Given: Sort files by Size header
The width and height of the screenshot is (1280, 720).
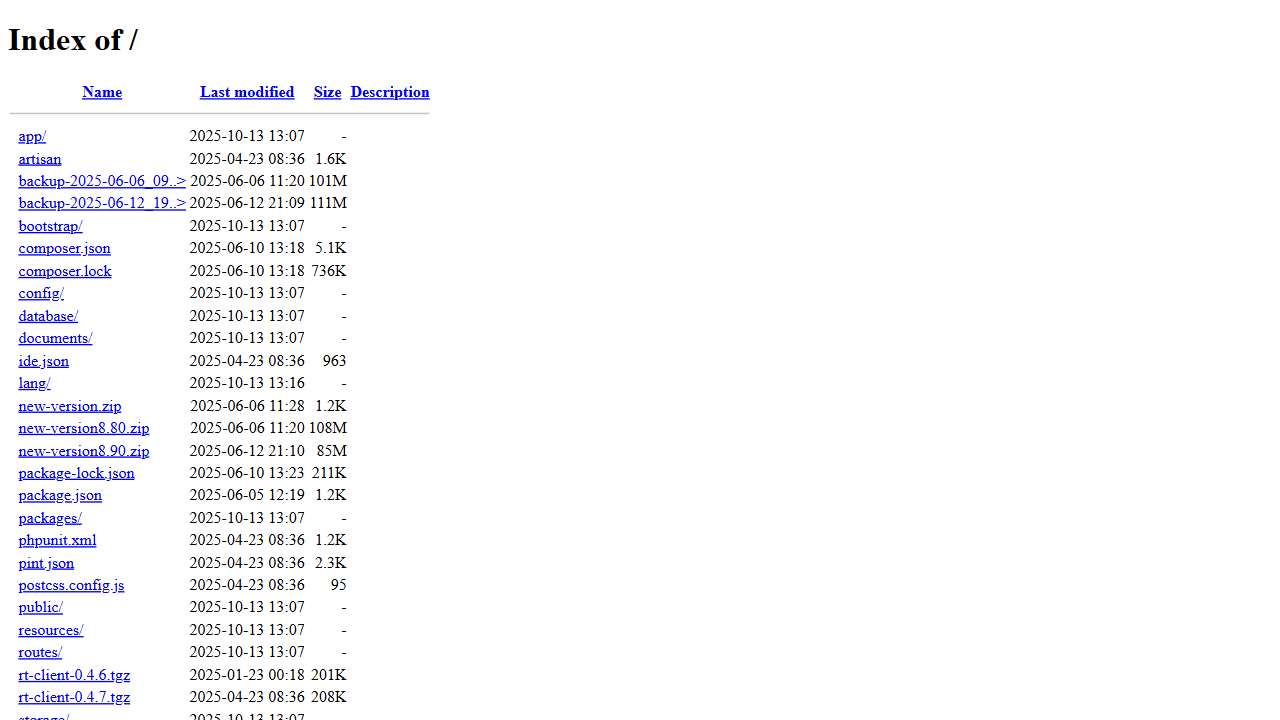Looking at the screenshot, I should pos(327,92).
